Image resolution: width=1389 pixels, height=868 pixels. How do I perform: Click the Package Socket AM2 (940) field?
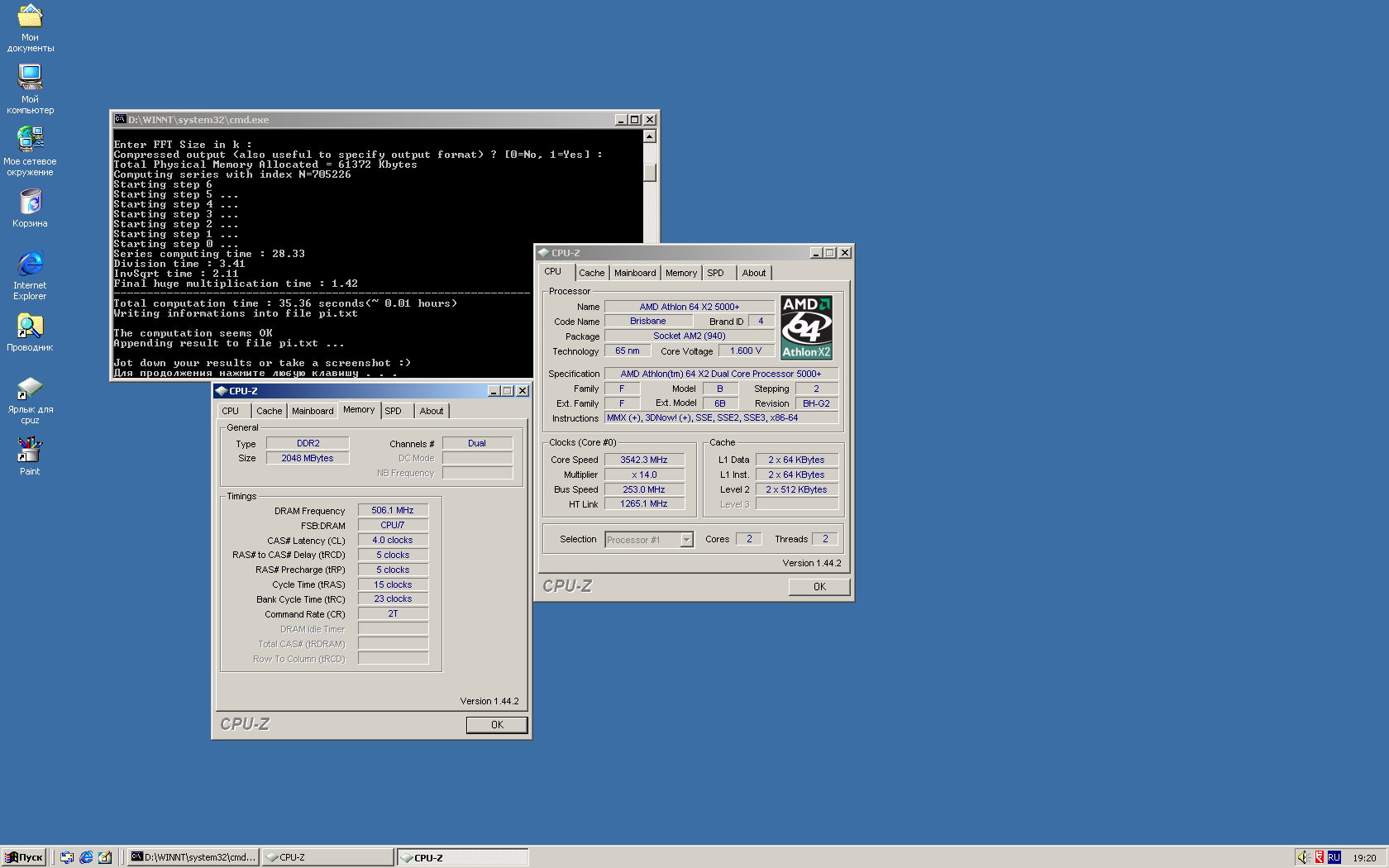[690, 336]
